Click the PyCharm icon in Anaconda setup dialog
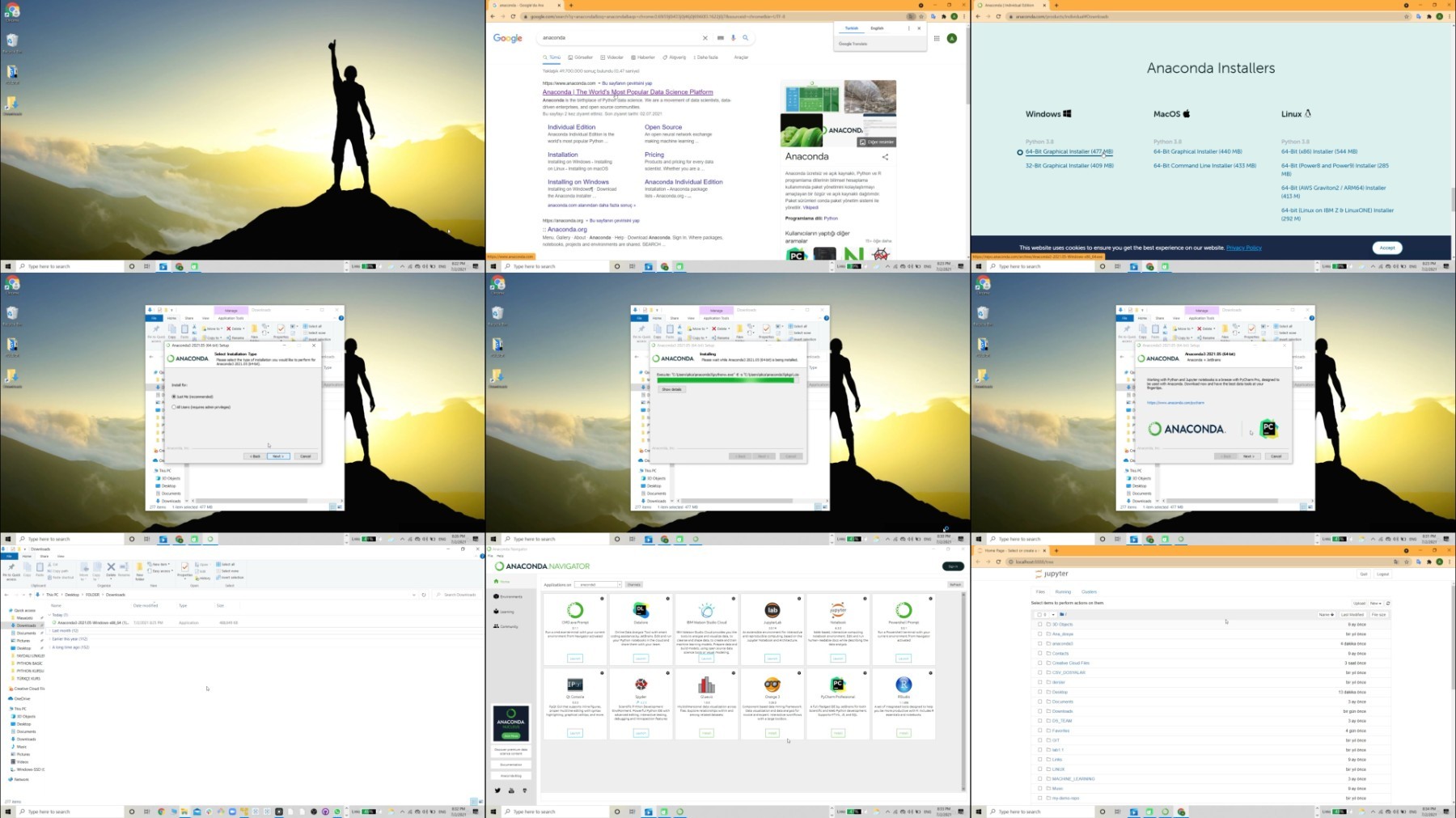The width and height of the screenshot is (1456, 818). [x=1268, y=429]
